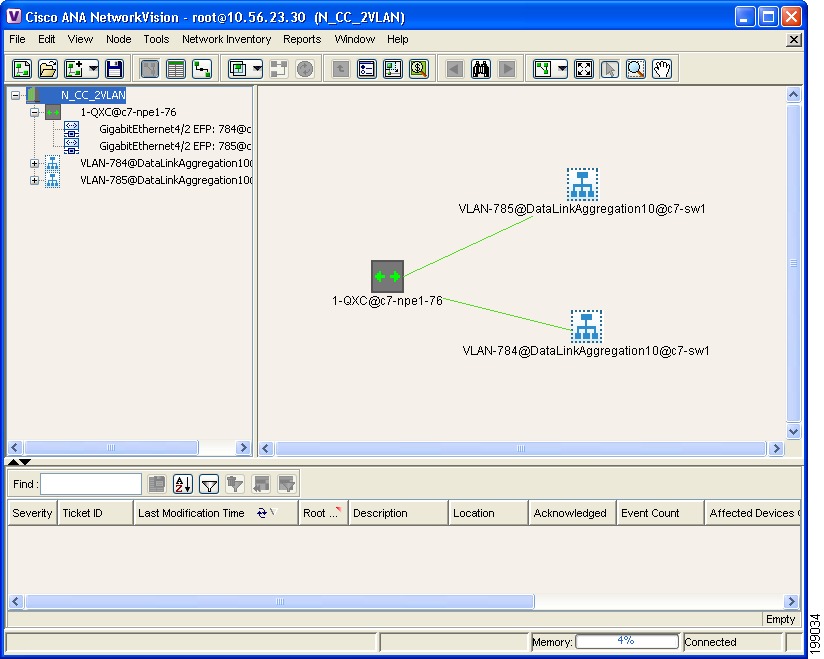Click the Acknowledged column header
The width and height of the screenshot is (824, 659).
(572, 513)
